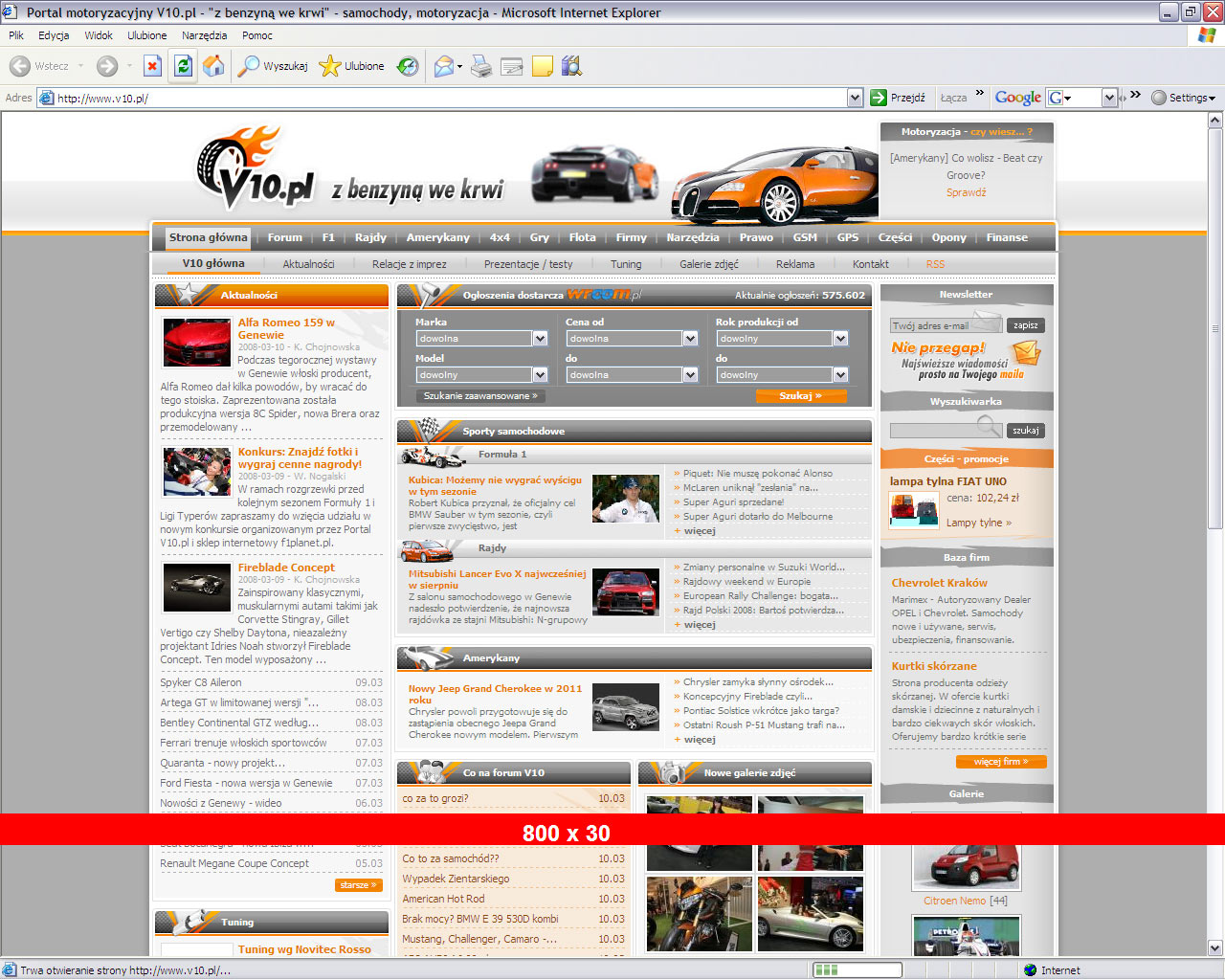Click the więcej firm button
1225x980 pixels.
[x=1001, y=762]
